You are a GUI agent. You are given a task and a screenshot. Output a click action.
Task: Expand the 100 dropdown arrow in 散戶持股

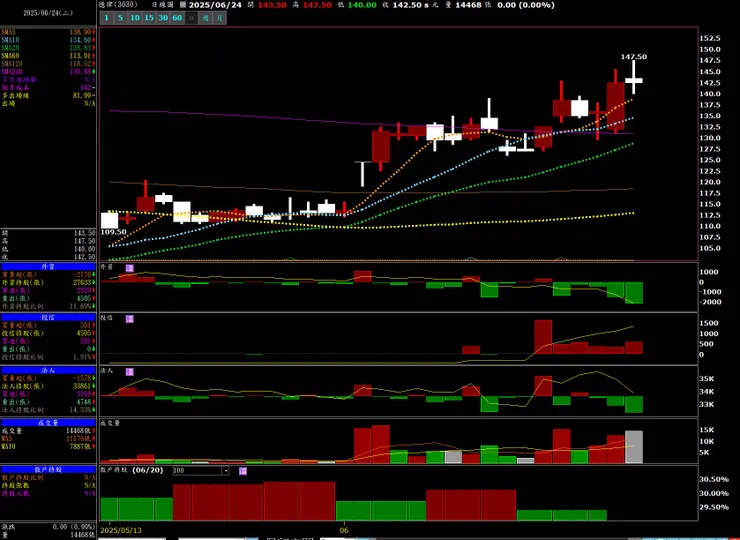[226, 471]
